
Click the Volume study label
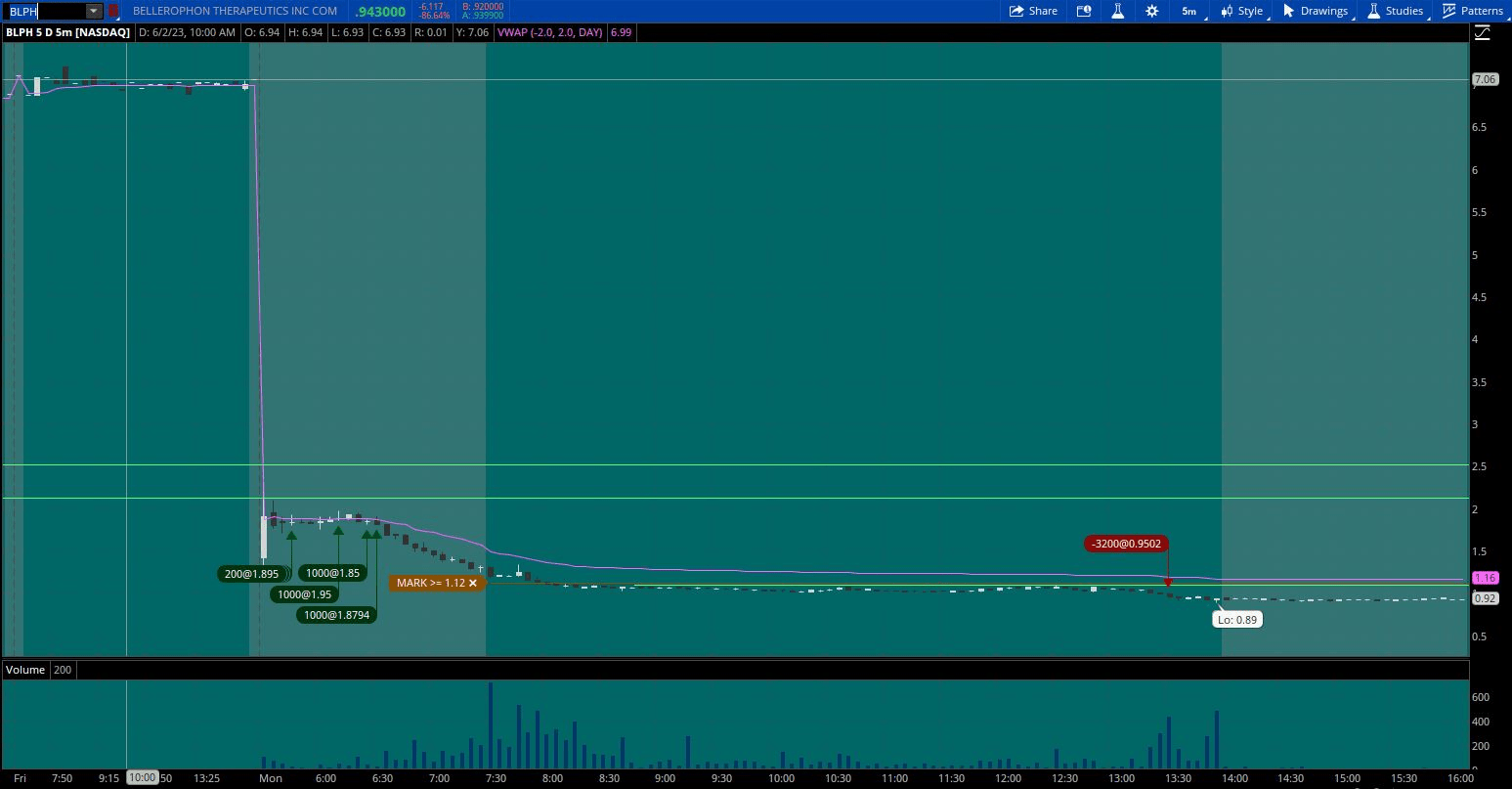pyautogui.click(x=25, y=670)
